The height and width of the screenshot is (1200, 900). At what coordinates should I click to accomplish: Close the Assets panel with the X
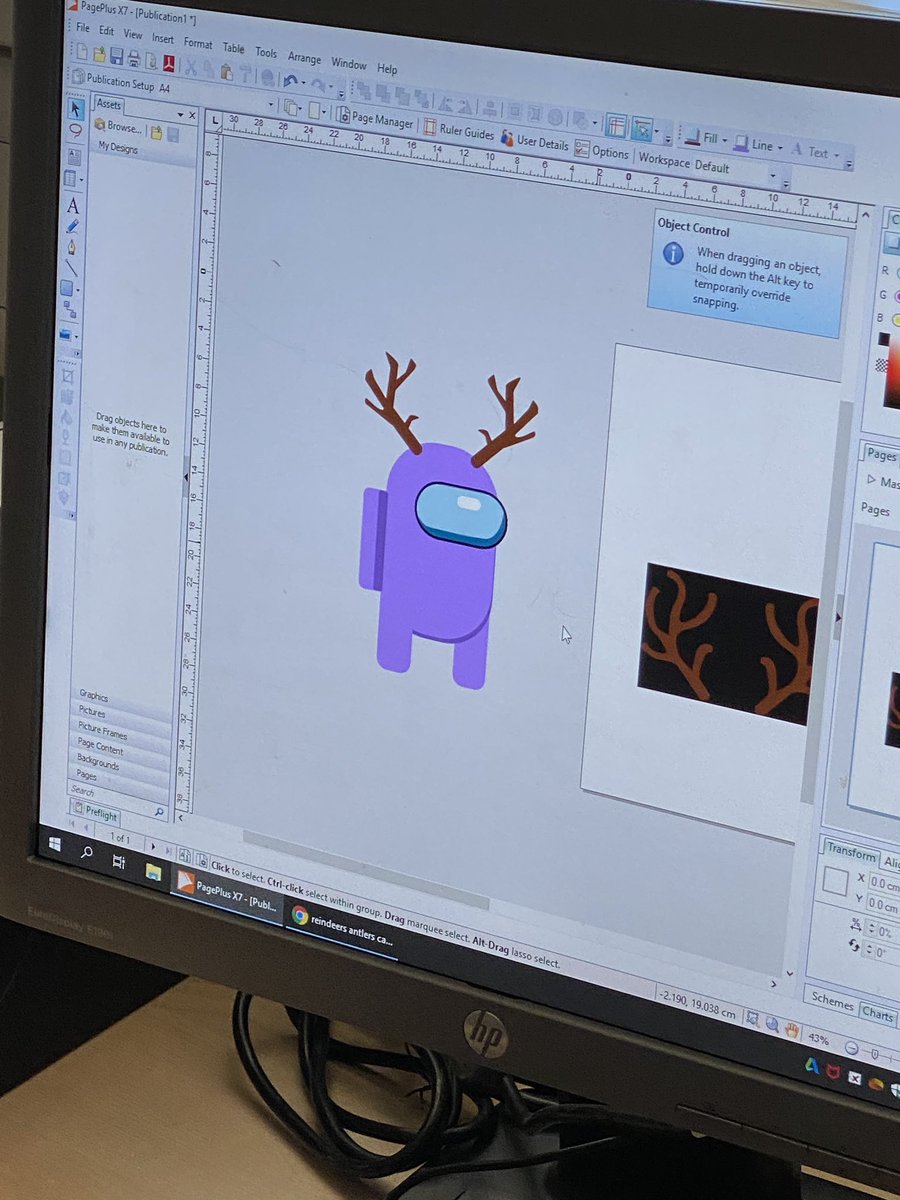coord(191,115)
